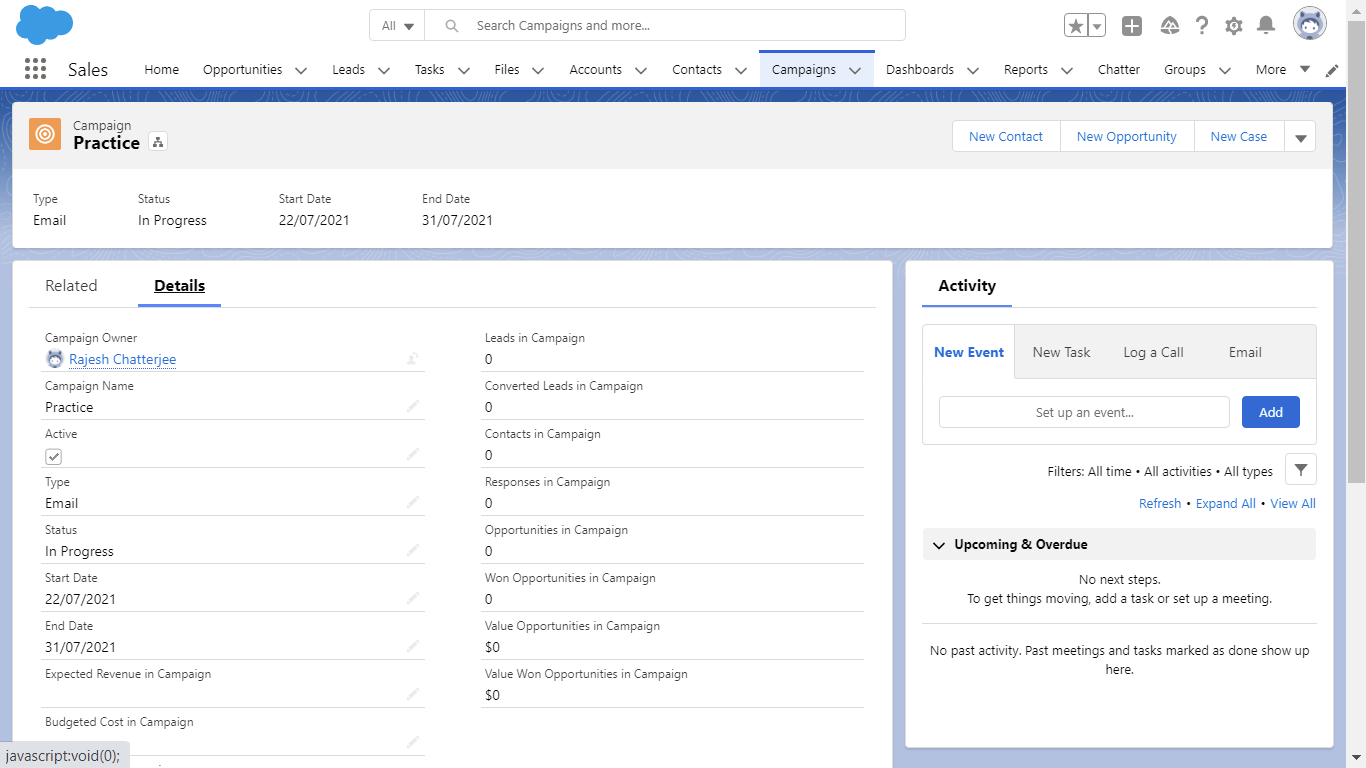The image size is (1366, 768).
Task: View campaign hierarchy icon next to Practice
Action: click(x=158, y=142)
